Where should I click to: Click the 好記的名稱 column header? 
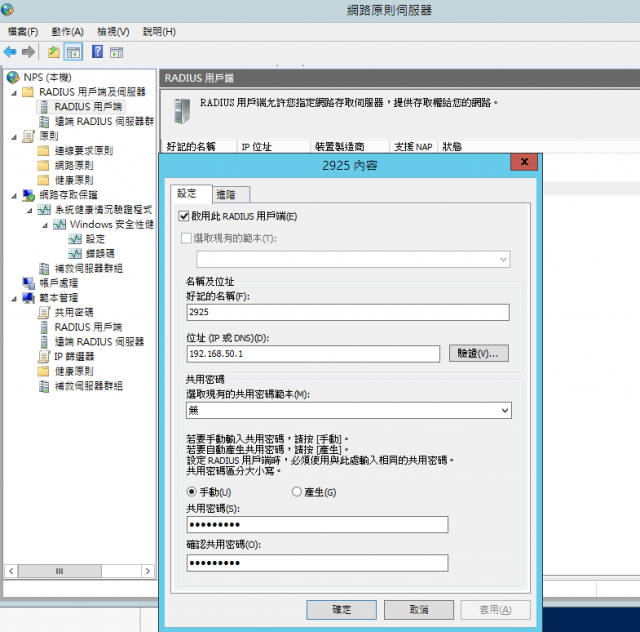[x=199, y=147]
